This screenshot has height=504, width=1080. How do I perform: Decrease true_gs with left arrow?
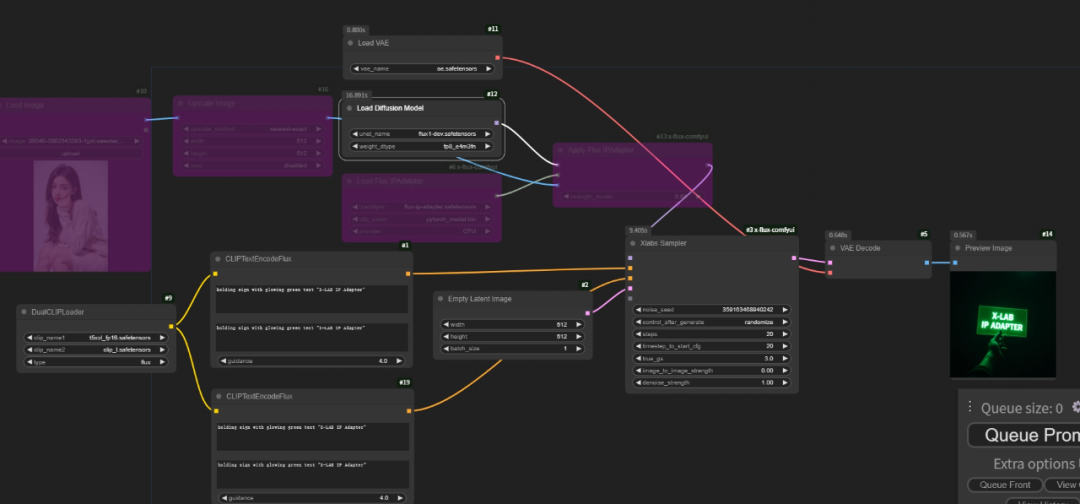click(638, 359)
